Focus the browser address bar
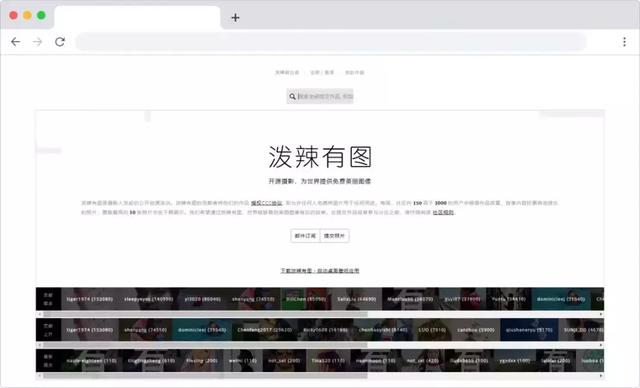Screen dimensions: 640x388 coord(331,42)
